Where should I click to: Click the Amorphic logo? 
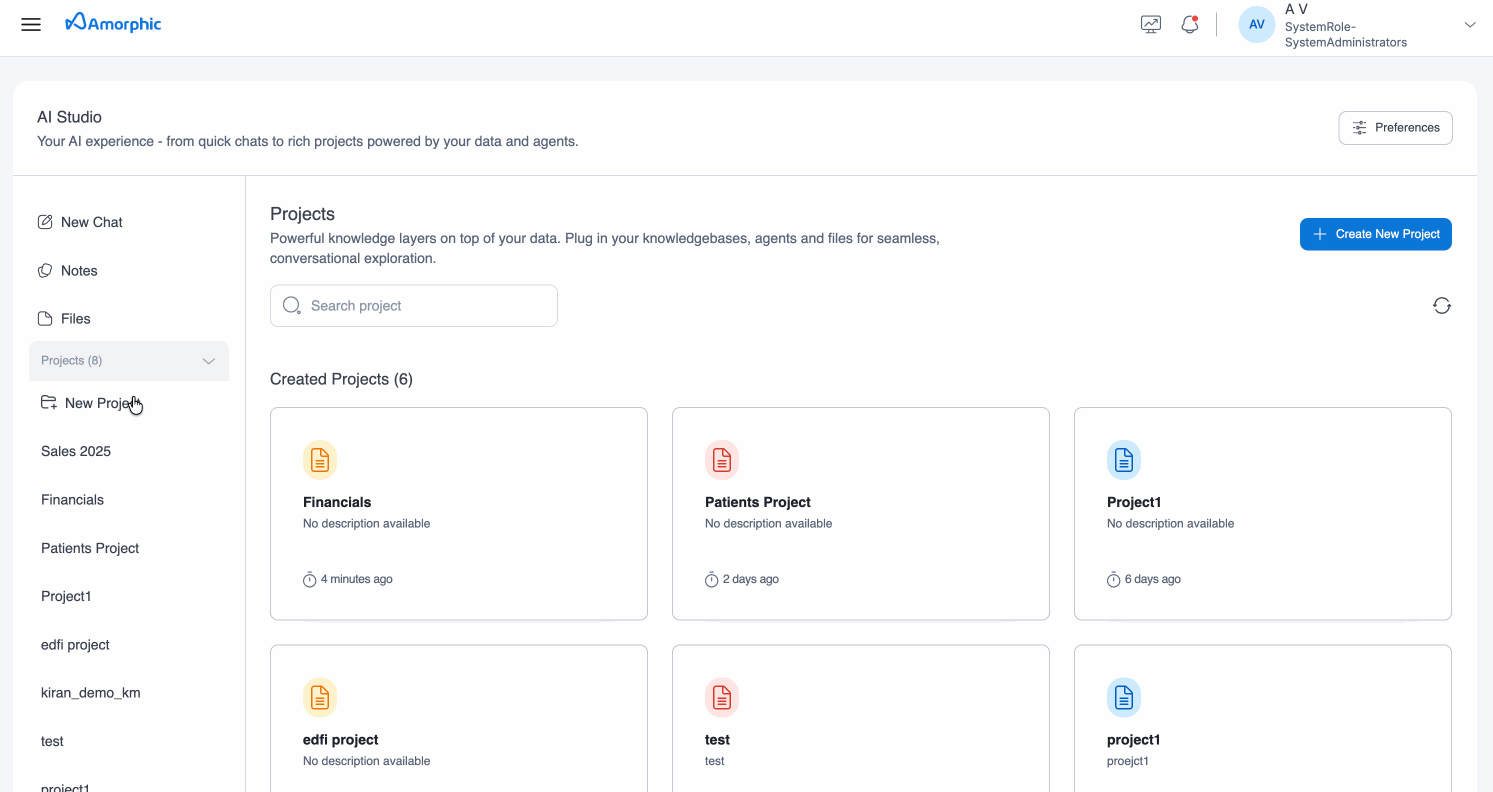click(x=112, y=23)
